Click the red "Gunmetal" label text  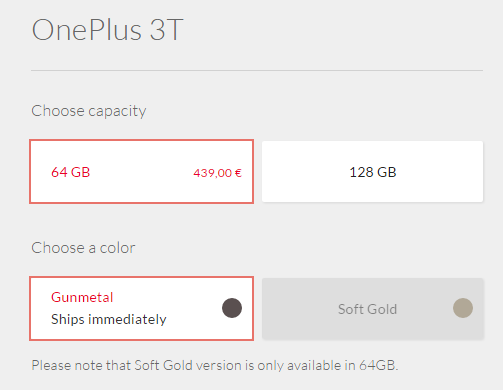click(82, 297)
